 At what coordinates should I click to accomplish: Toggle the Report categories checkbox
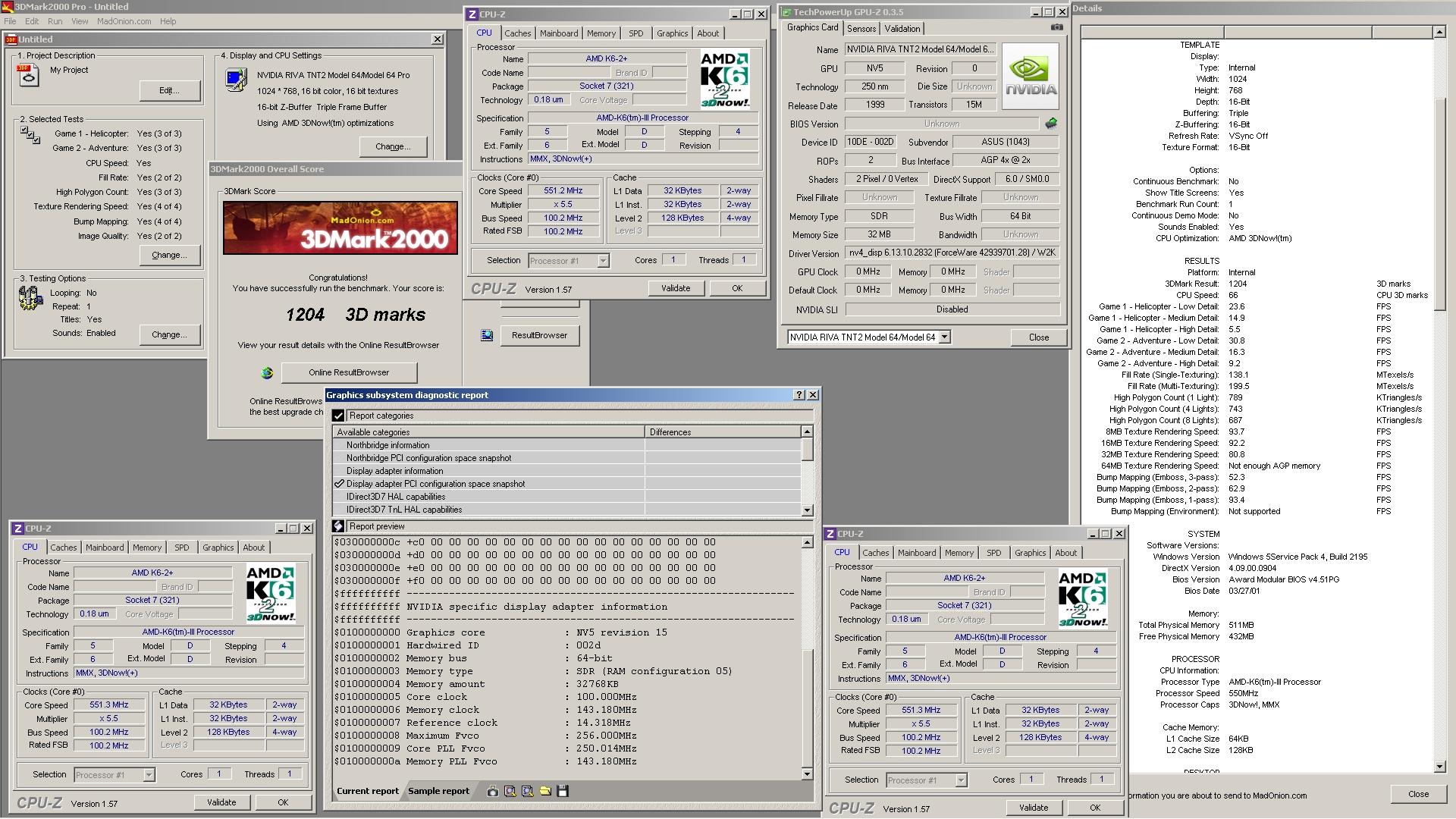pos(338,416)
